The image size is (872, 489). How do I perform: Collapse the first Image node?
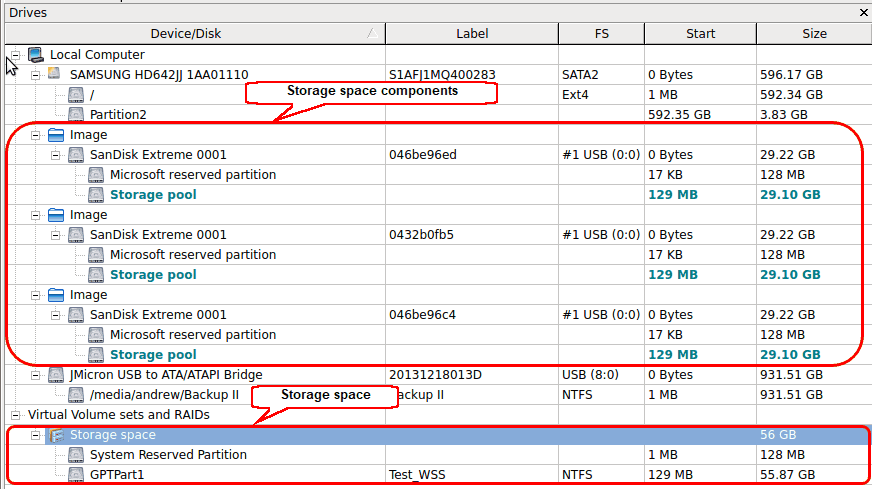36,135
